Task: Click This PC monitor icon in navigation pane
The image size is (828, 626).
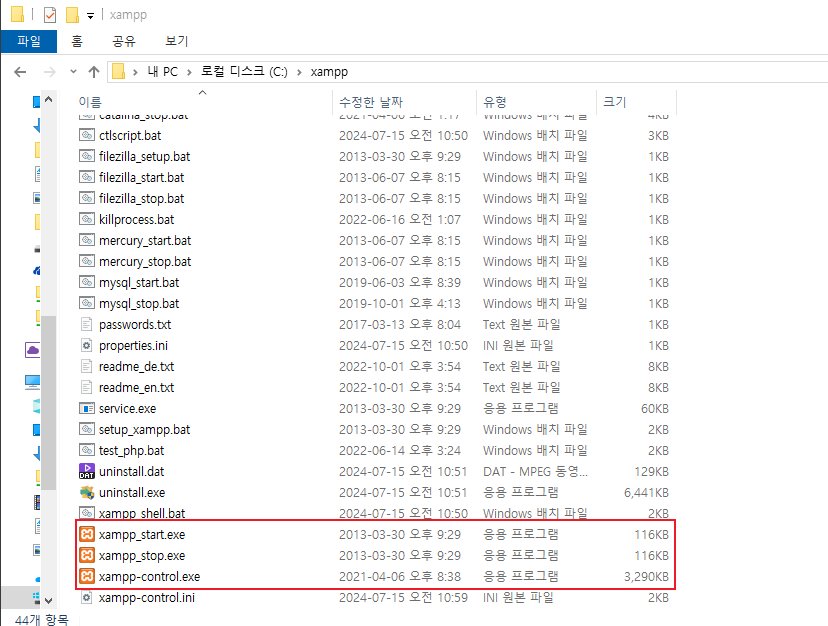Action: coord(33,381)
